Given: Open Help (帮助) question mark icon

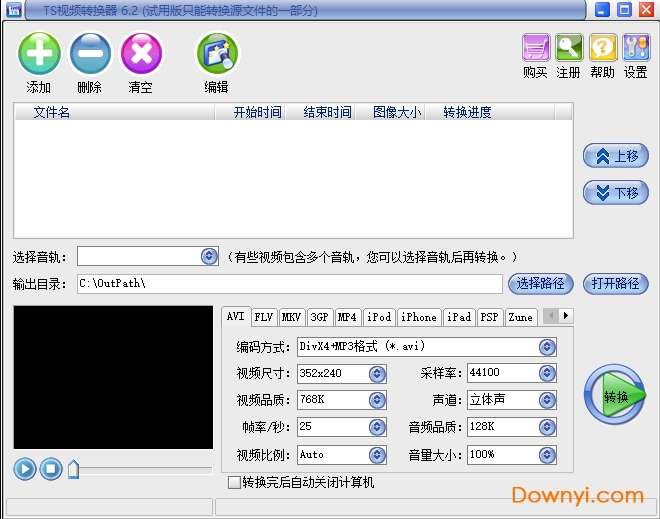Looking at the screenshot, I should point(602,47).
